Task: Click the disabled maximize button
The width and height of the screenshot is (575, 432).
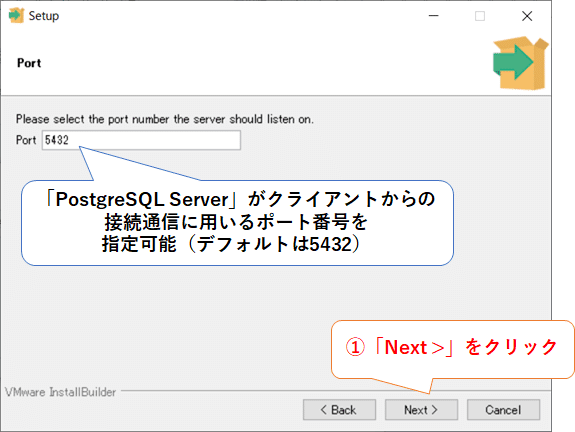Action: pos(480,16)
